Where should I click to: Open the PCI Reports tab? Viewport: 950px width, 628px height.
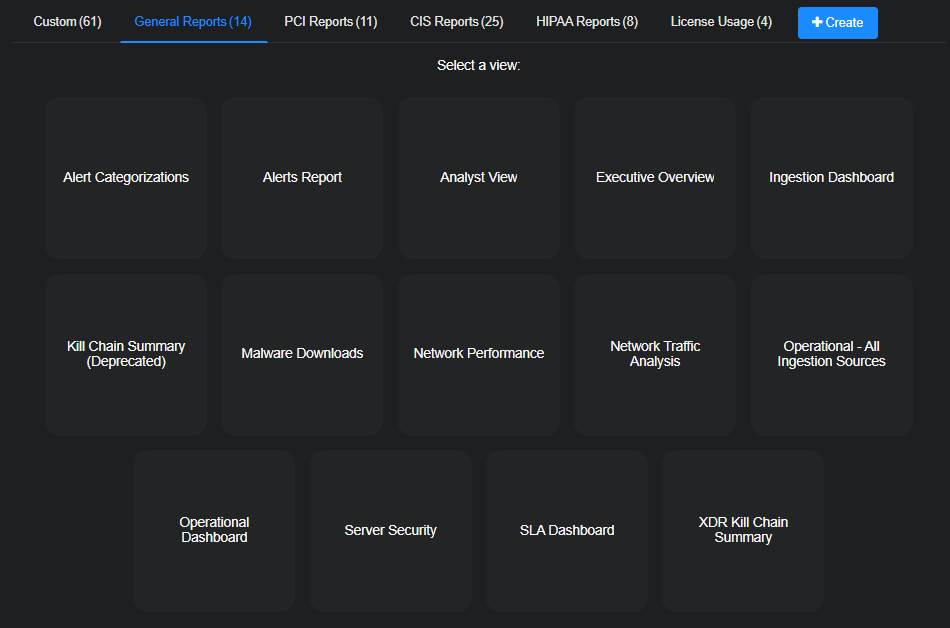[x=330, y=21]
